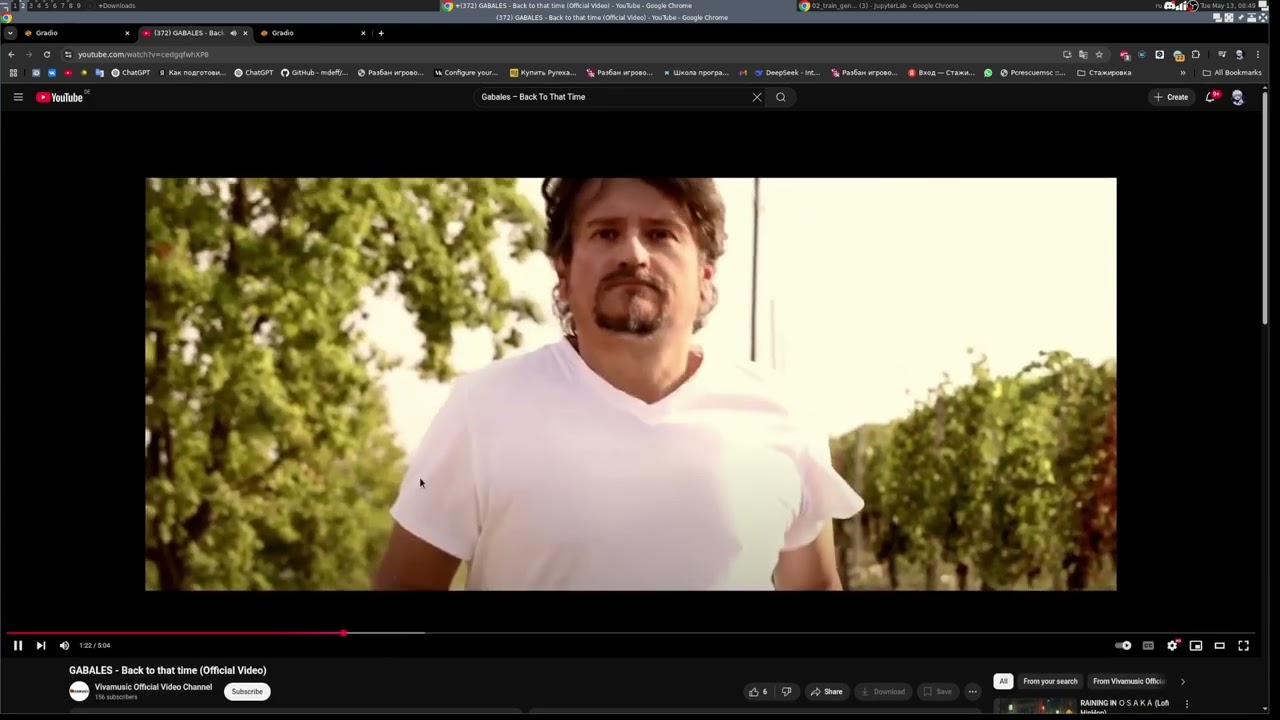Click the red playhead marker
The width and height of the screenshot is (1280, 720).
343,633
